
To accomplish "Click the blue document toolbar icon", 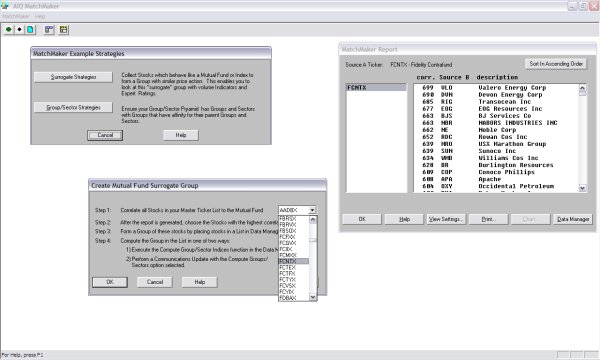I will tap(30, 29).
